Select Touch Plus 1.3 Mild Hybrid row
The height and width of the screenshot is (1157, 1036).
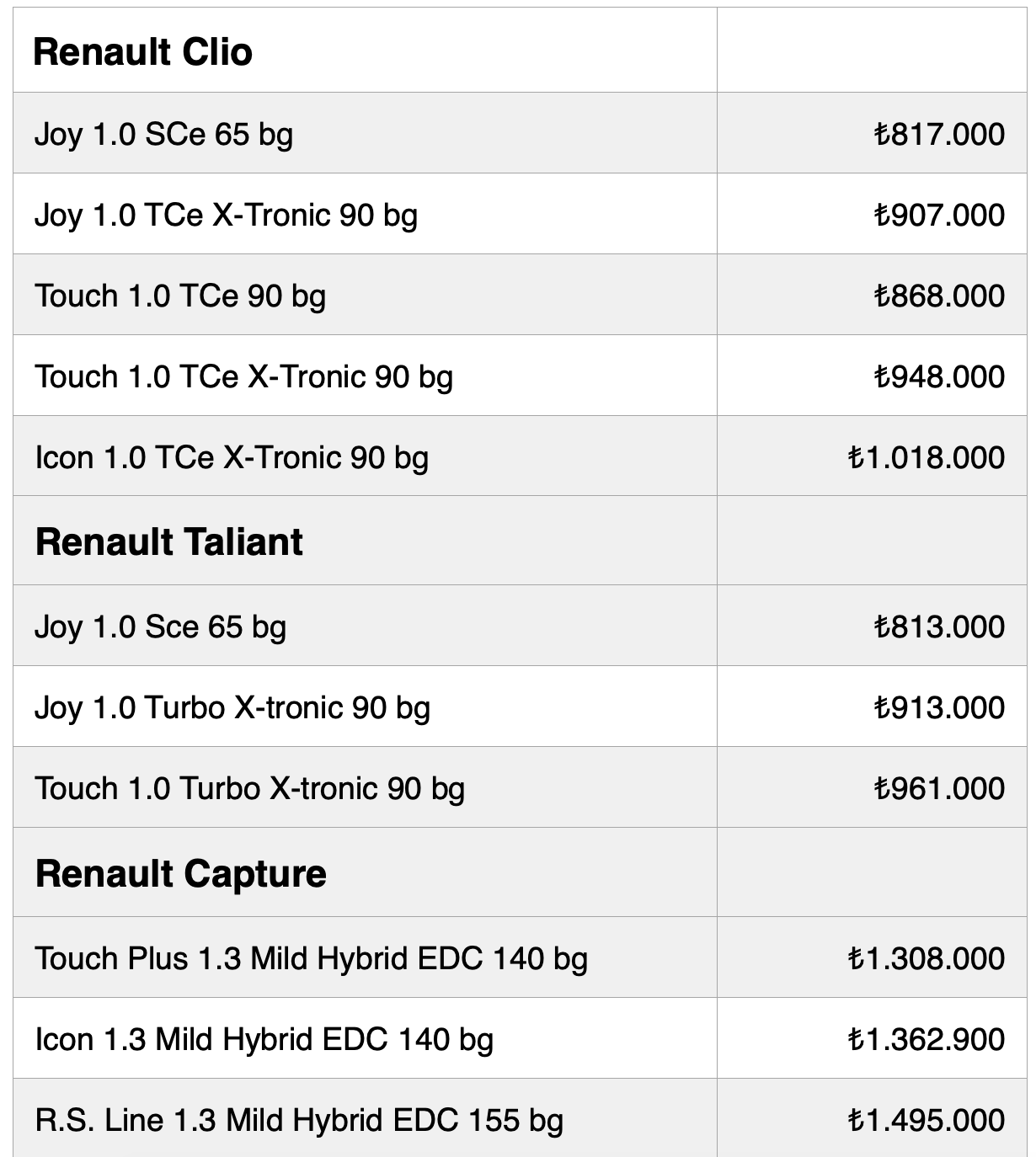click(x=311, y=958)
